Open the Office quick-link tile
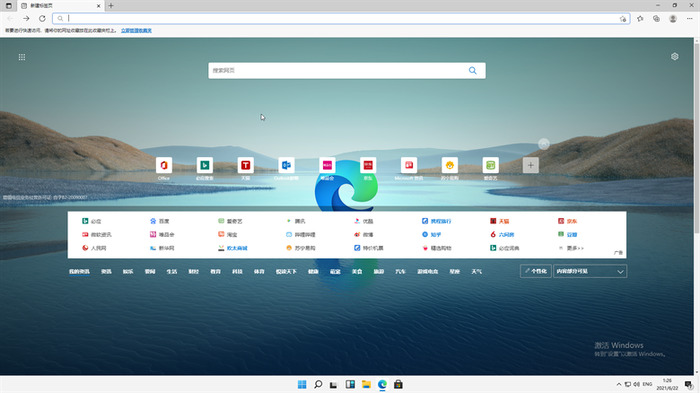Viewport: 700px width, 393px height. click(164, 165)
